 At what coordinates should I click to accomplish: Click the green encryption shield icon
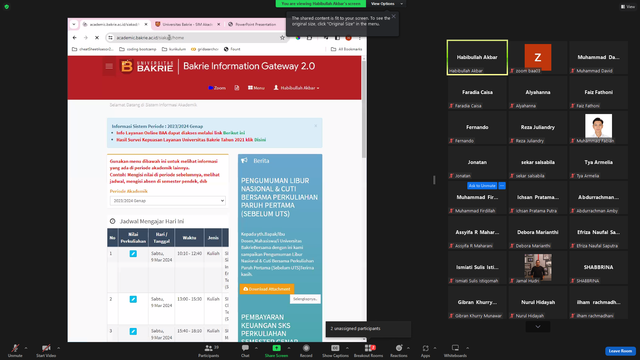tap(7, 7)
